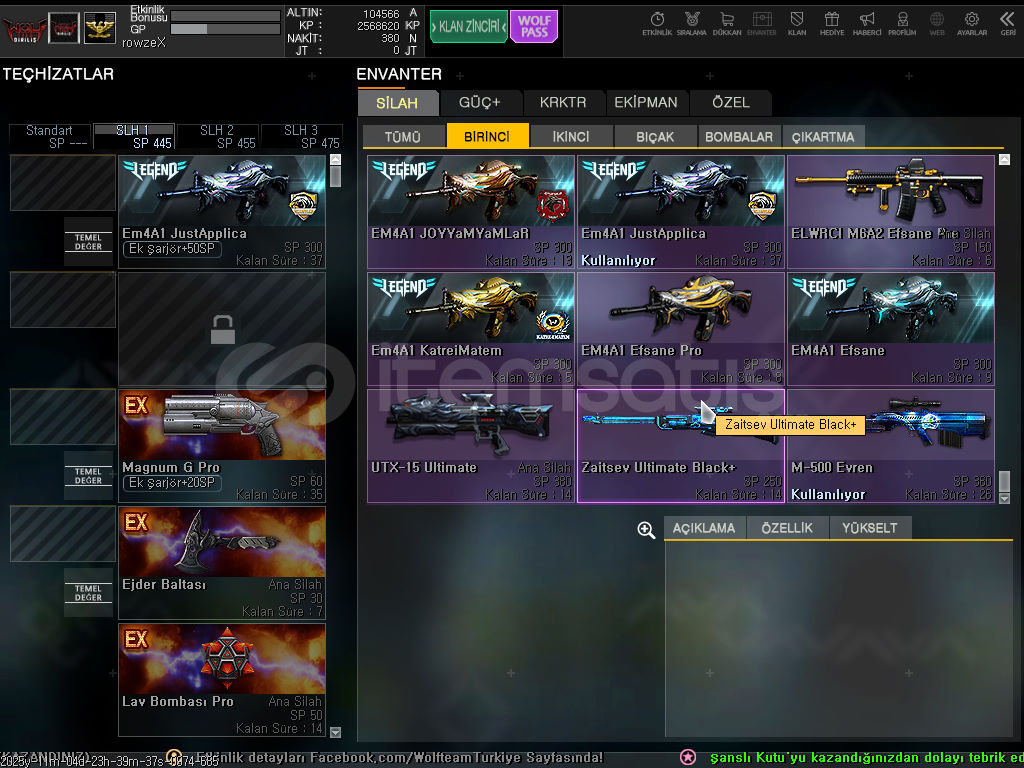Select the Standart loadout tab
Viewport: 1024px width, 768px height.
[50, 136]
